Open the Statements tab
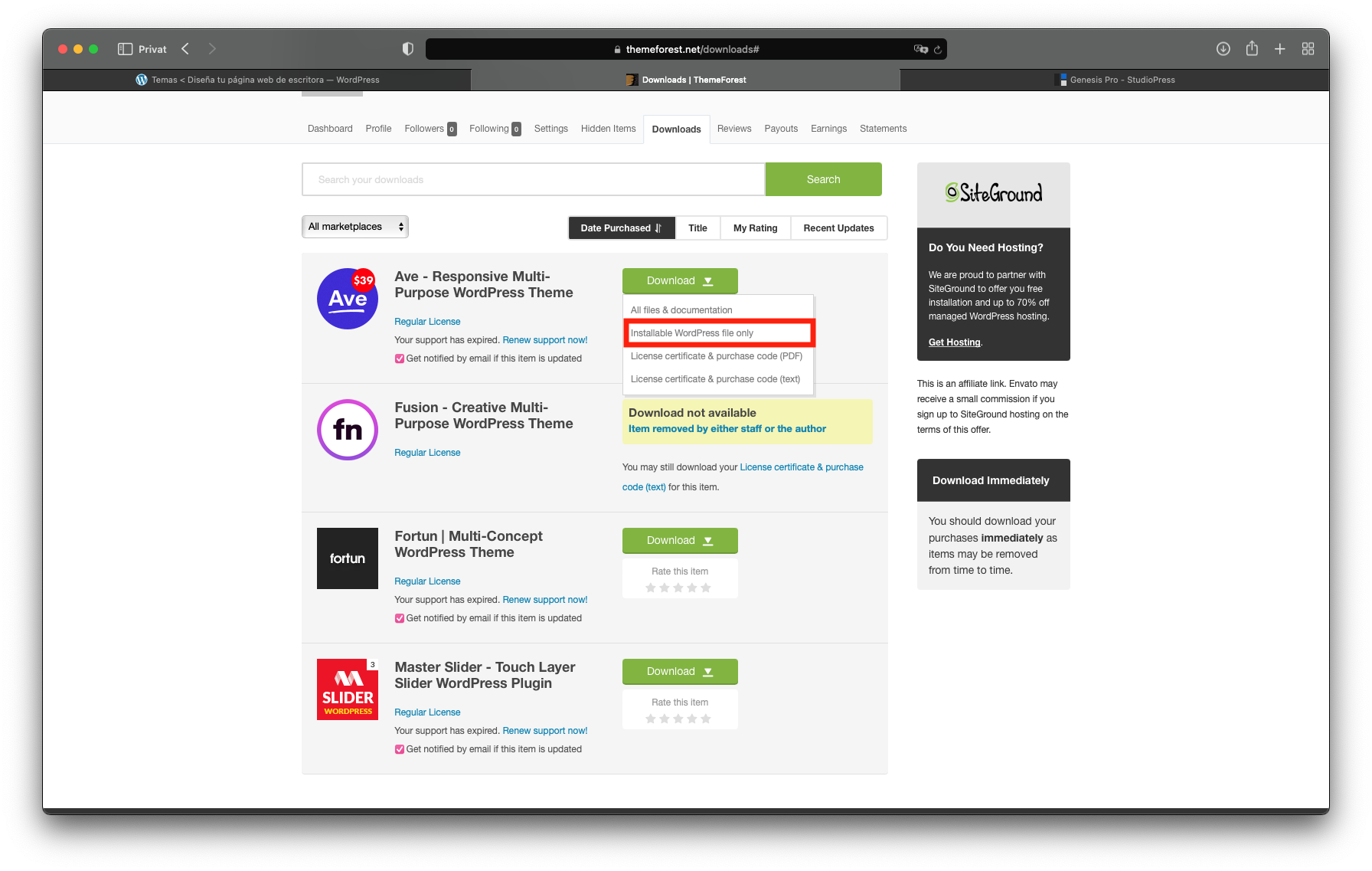1372x871 pixels. (x=884, y=129)
